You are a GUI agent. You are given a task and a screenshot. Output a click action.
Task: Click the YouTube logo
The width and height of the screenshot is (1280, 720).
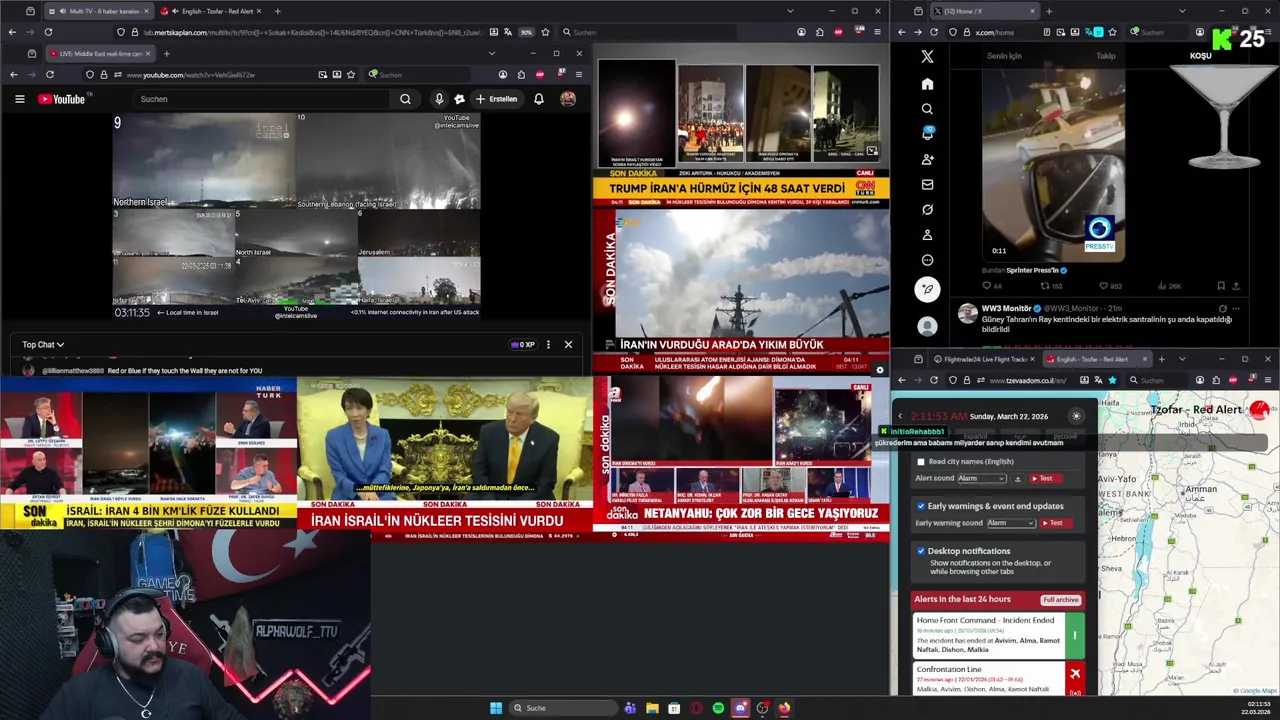[x=62, y=99]
